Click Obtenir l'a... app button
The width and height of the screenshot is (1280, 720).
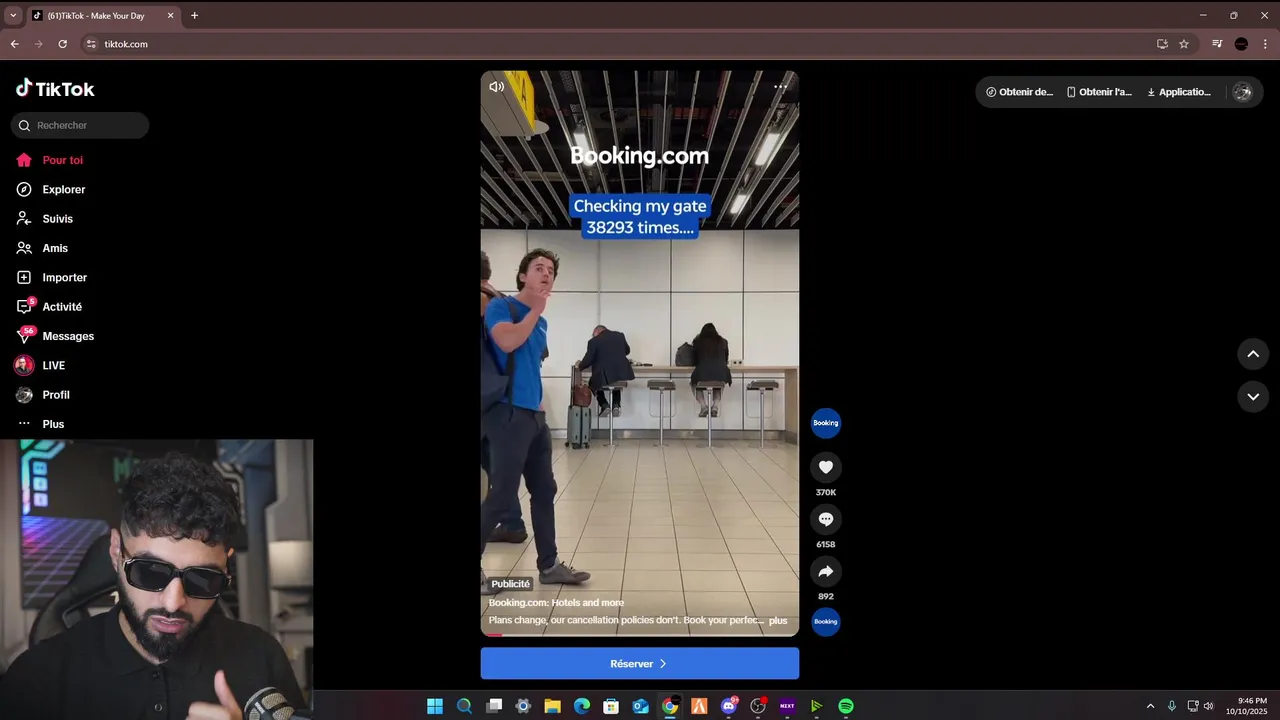pos(1099,92)
